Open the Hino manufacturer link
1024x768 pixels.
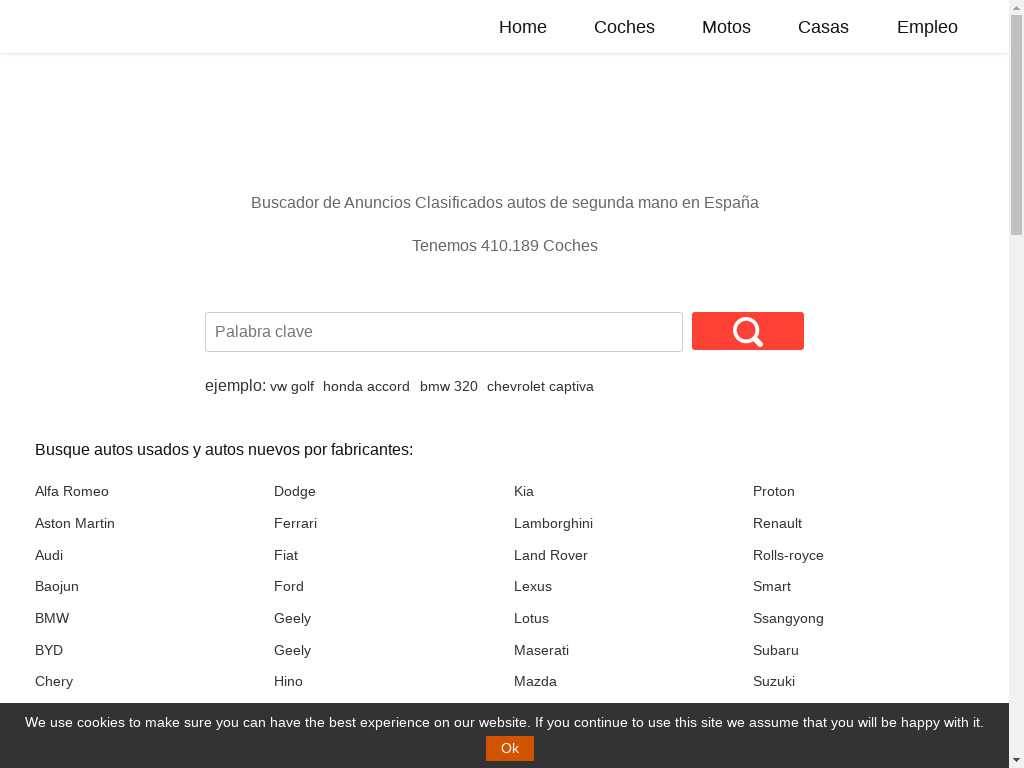(x=288, y=681)
